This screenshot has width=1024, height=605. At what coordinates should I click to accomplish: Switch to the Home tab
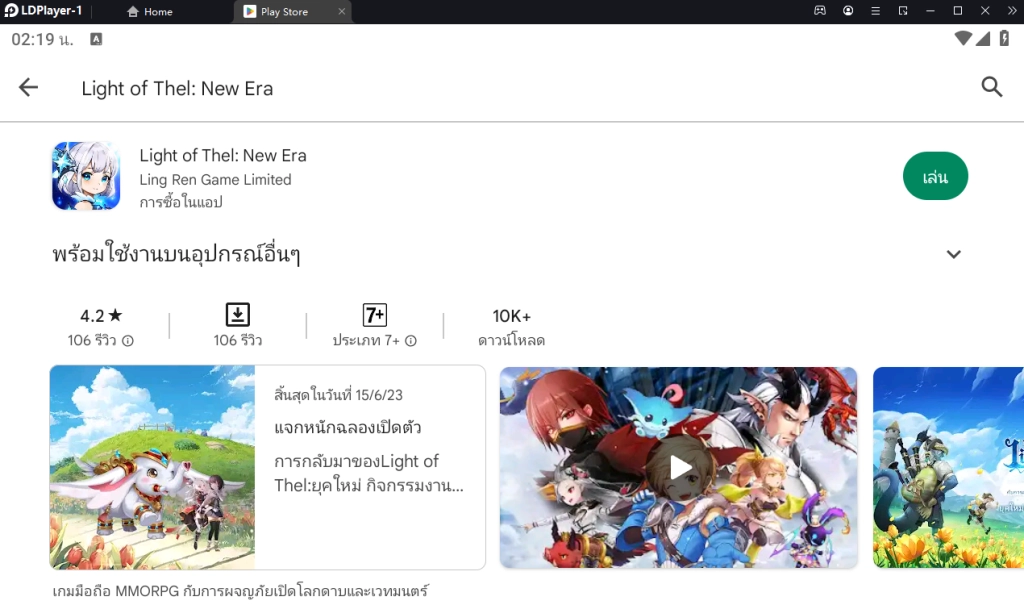coord(150,11)
